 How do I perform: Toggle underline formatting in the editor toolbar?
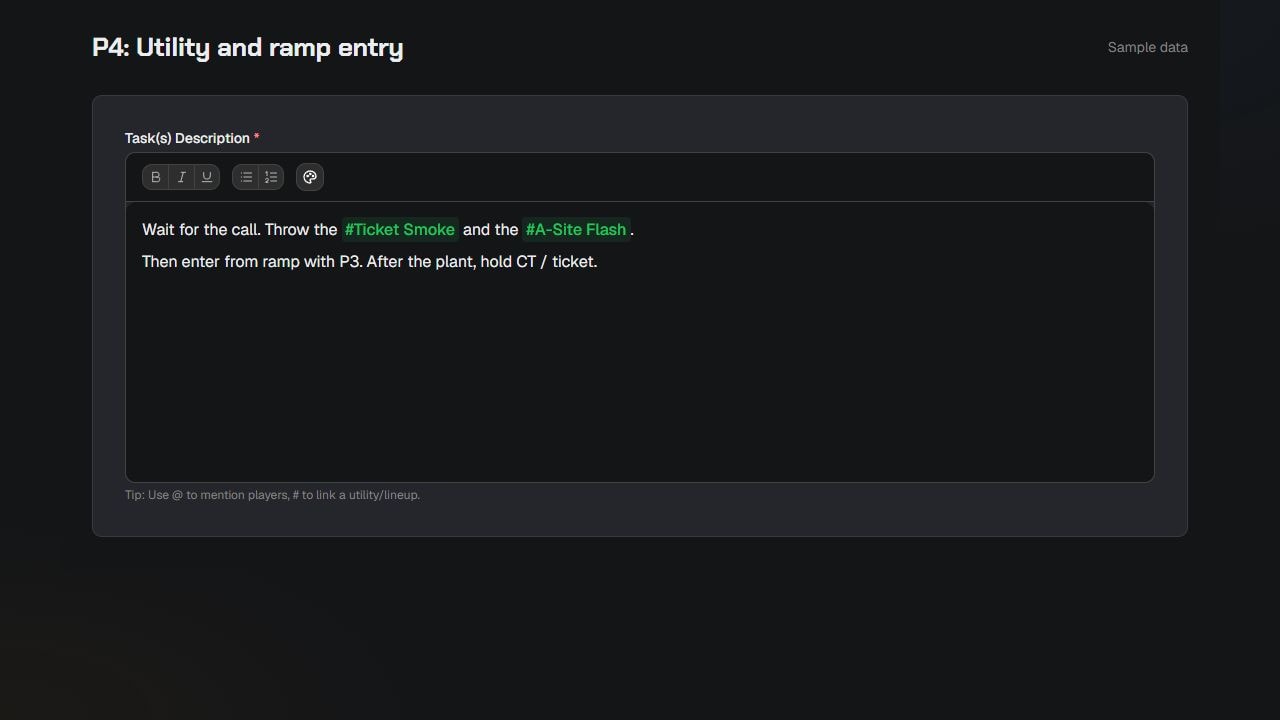(x=207, y=177)
